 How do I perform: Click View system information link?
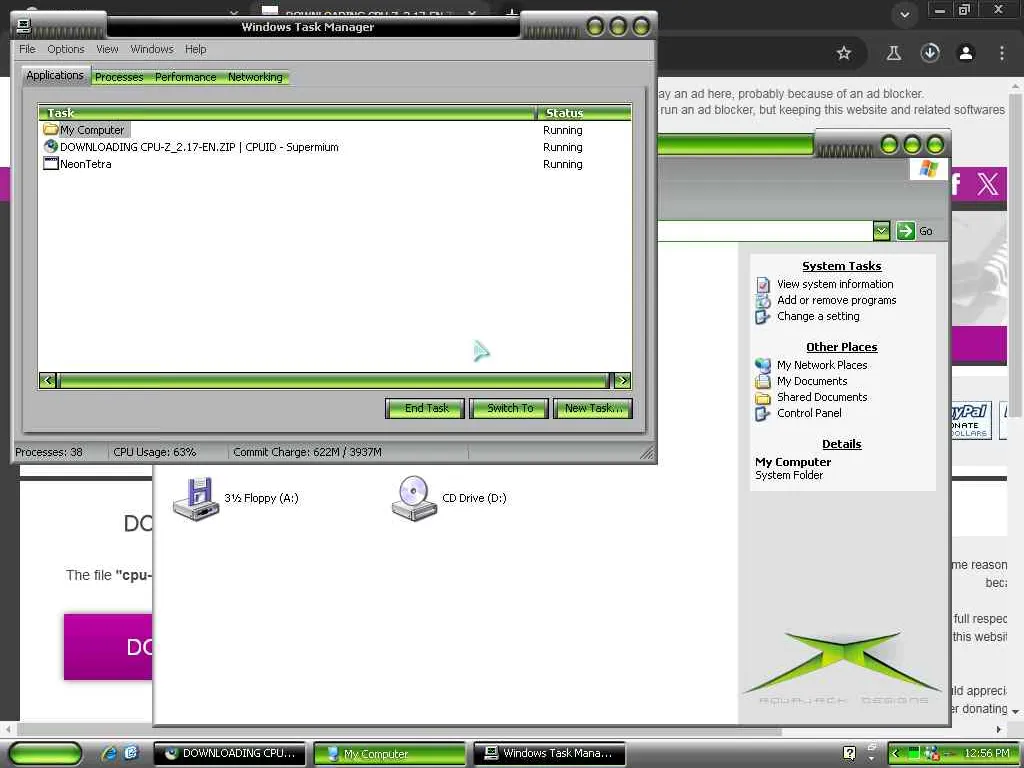(835, 284)
